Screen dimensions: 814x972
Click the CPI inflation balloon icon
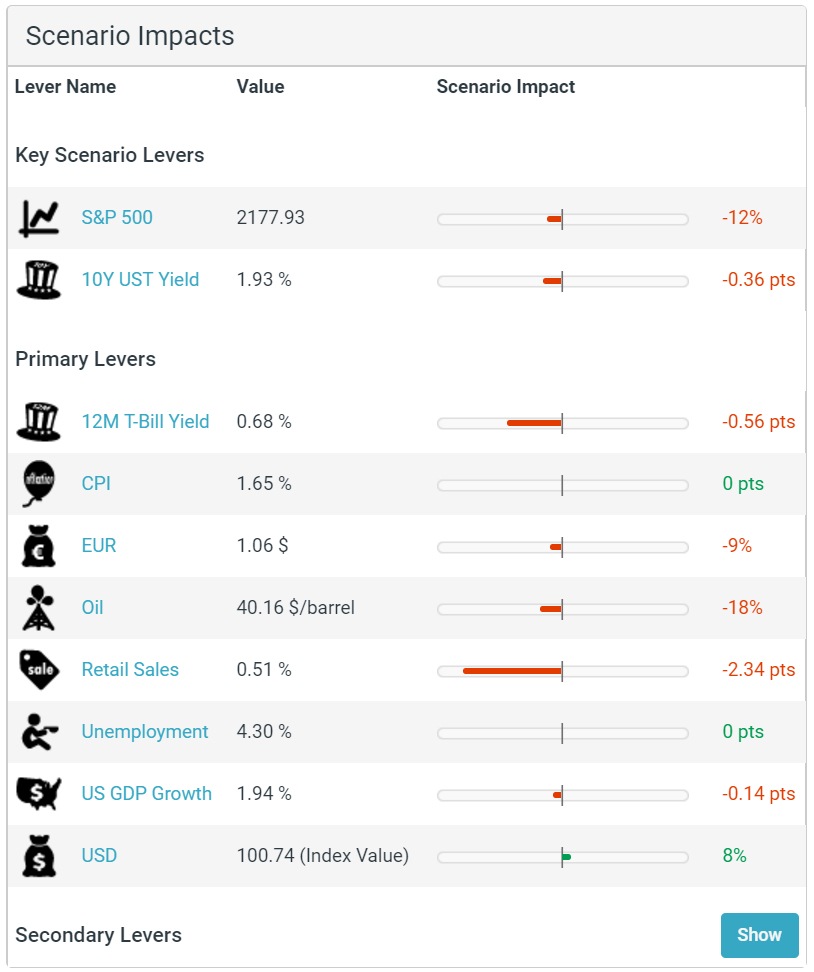(39, 484)
